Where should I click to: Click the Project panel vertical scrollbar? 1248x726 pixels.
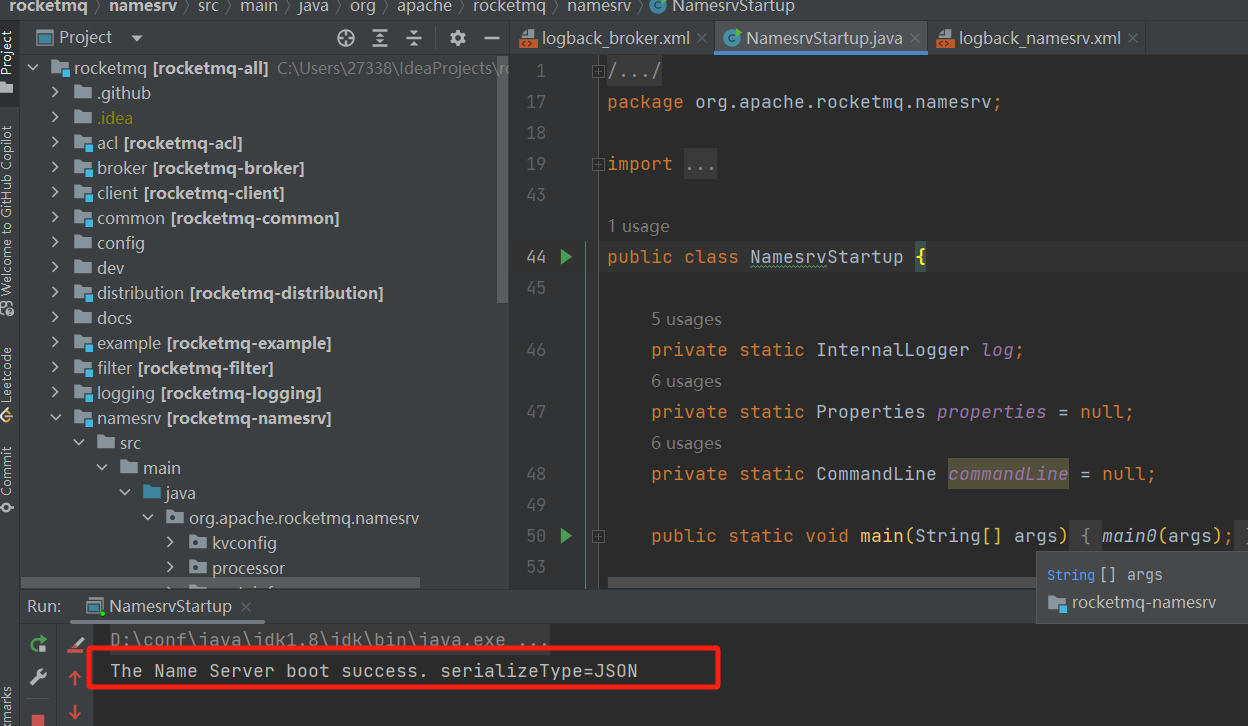[502, 180]
